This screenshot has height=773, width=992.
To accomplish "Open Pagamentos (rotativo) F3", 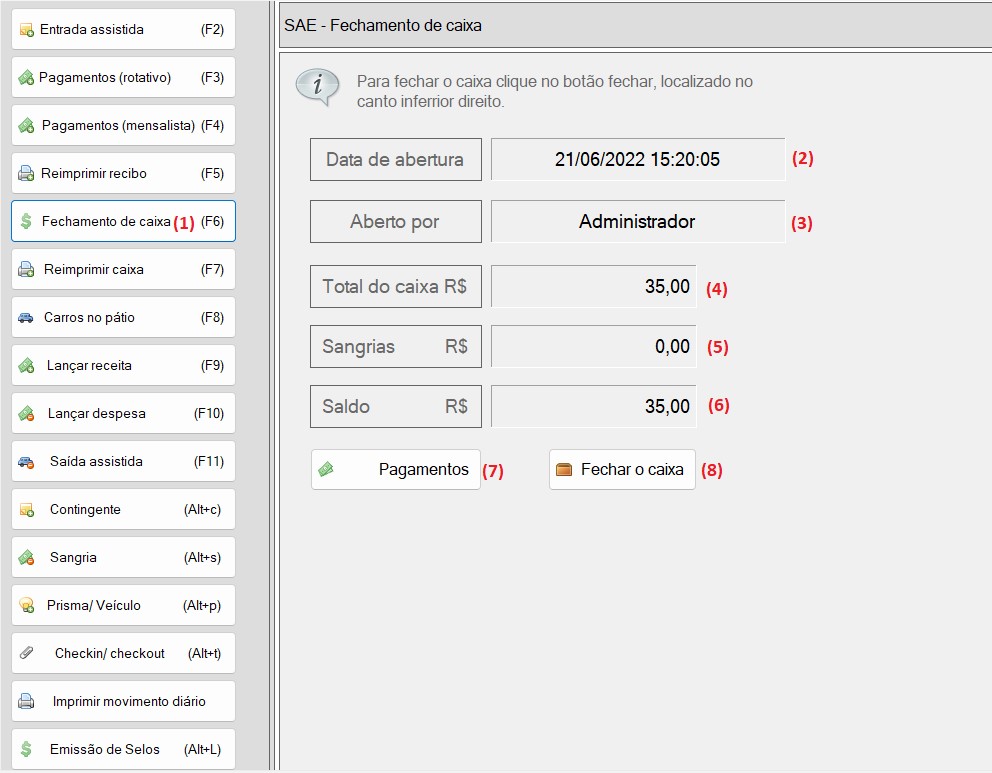I will point(123,77).
